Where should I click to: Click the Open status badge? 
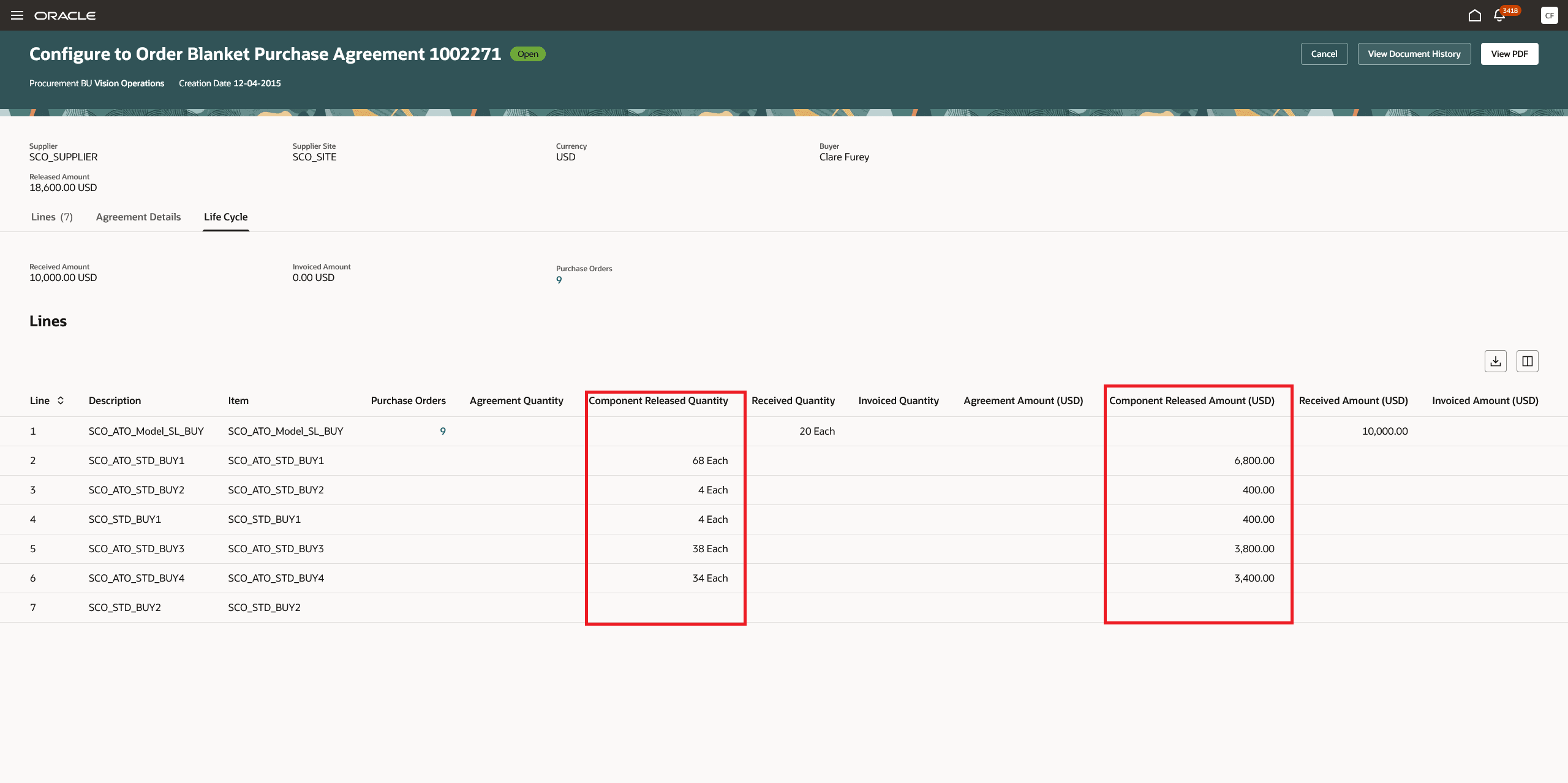tap(527, 54)
